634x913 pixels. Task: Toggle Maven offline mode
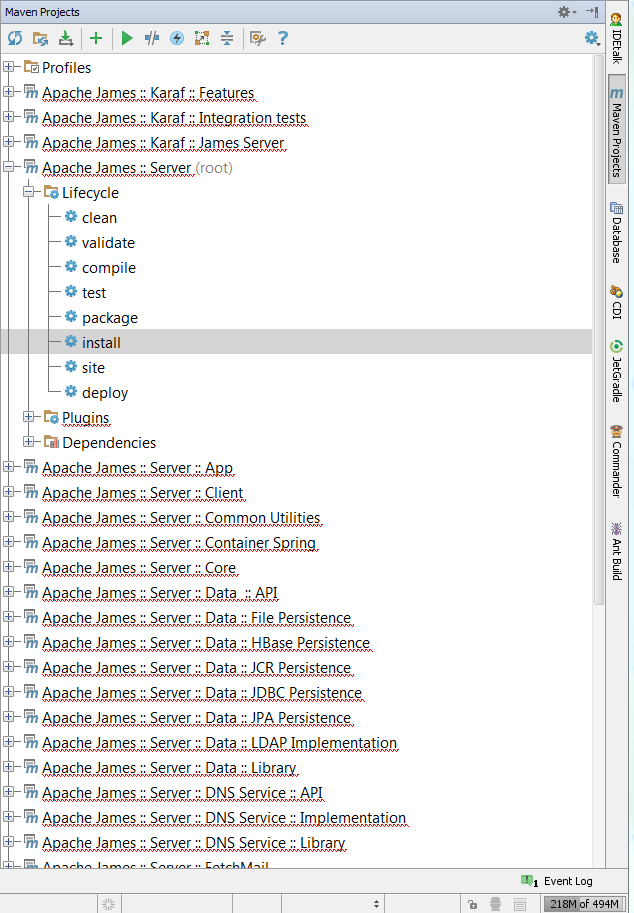click(x=152, y=38)
